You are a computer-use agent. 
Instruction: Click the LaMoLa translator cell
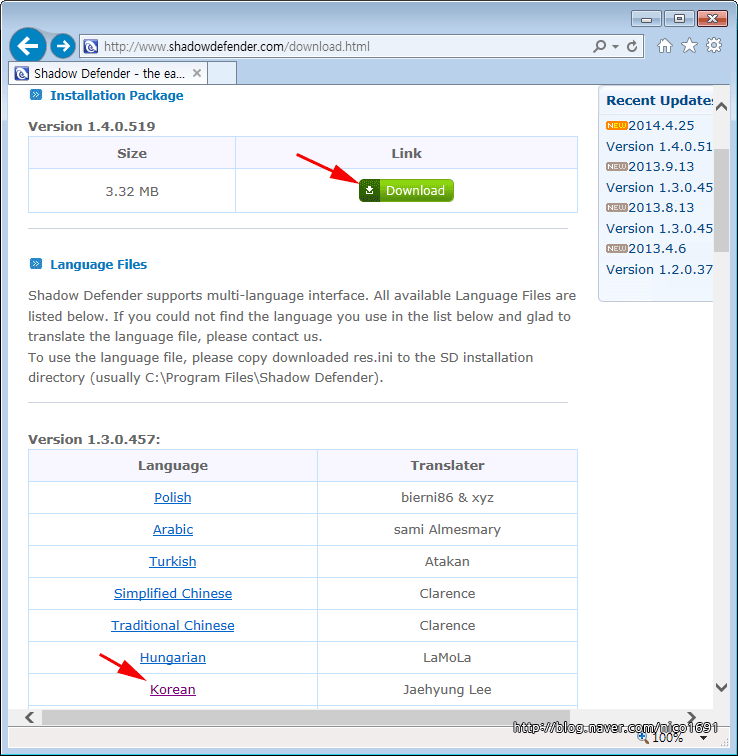tap(447, 658)
